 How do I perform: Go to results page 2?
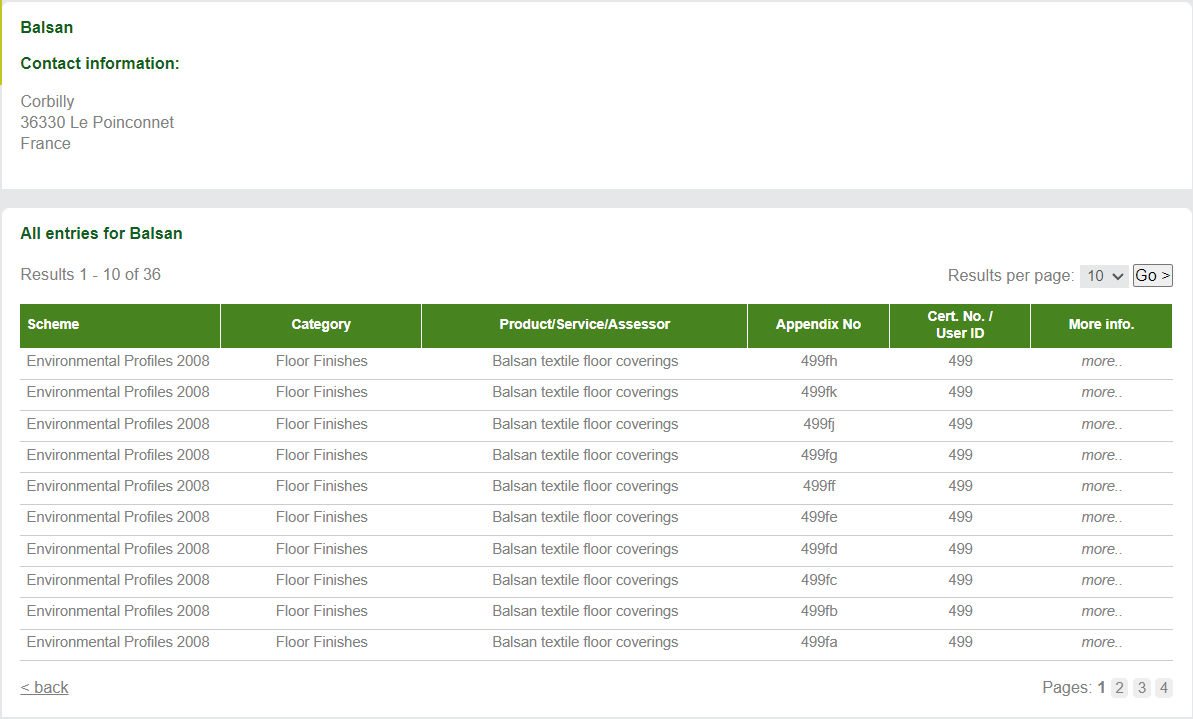[x=1119, y=688]
